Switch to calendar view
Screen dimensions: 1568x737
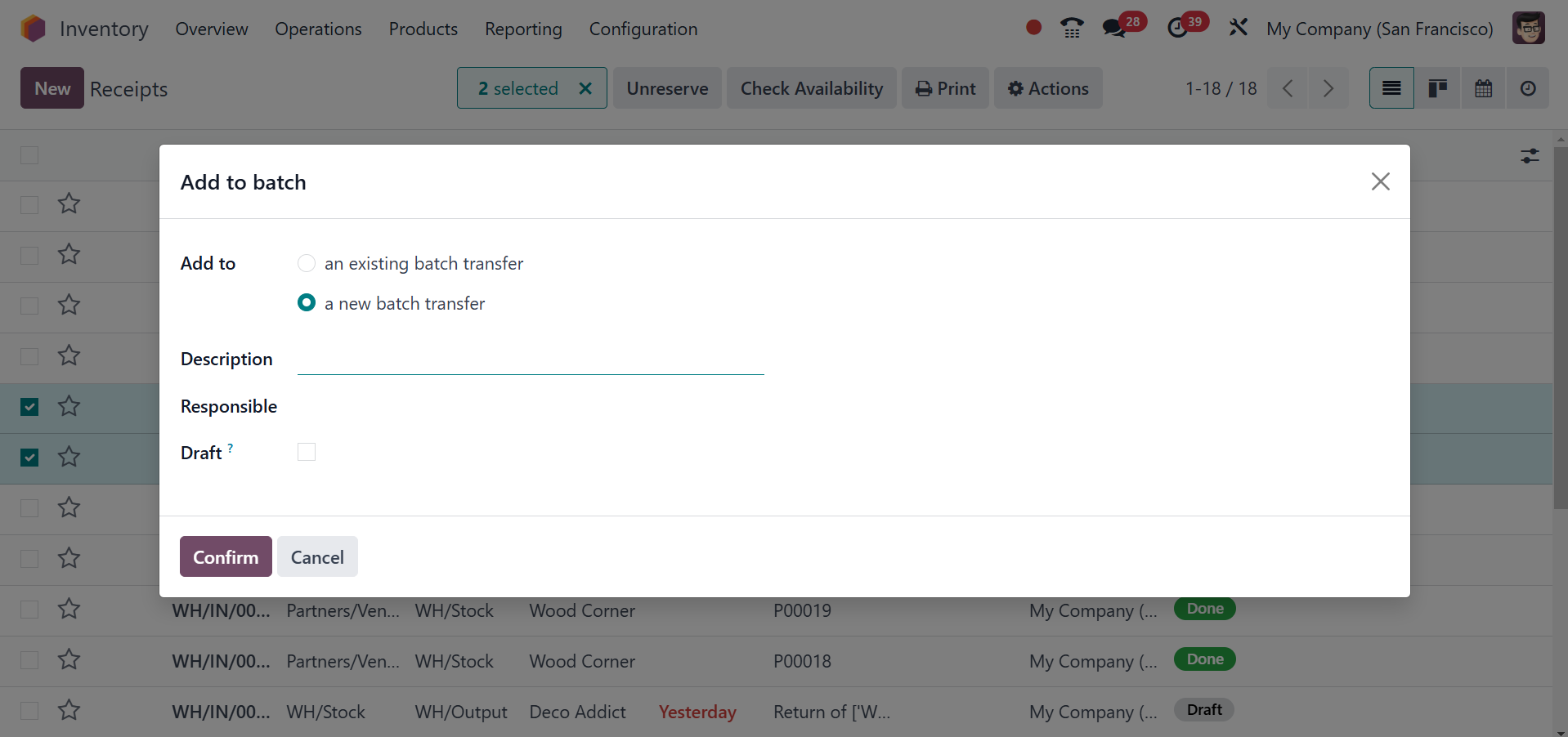coord(1483,88)
